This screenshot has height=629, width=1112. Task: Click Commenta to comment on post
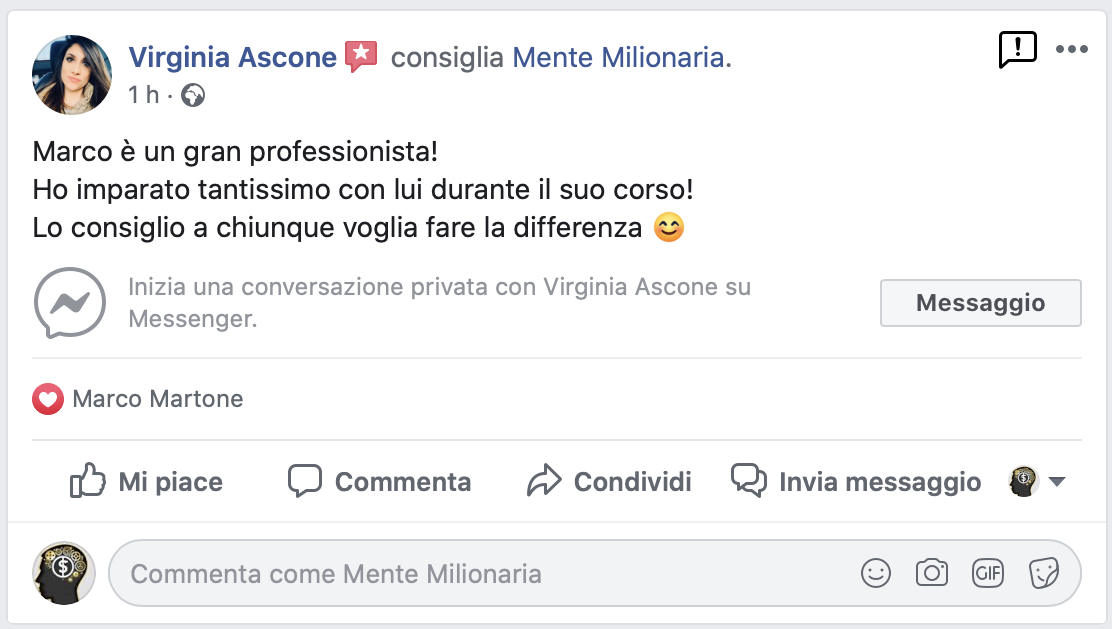tap(380, 482)
